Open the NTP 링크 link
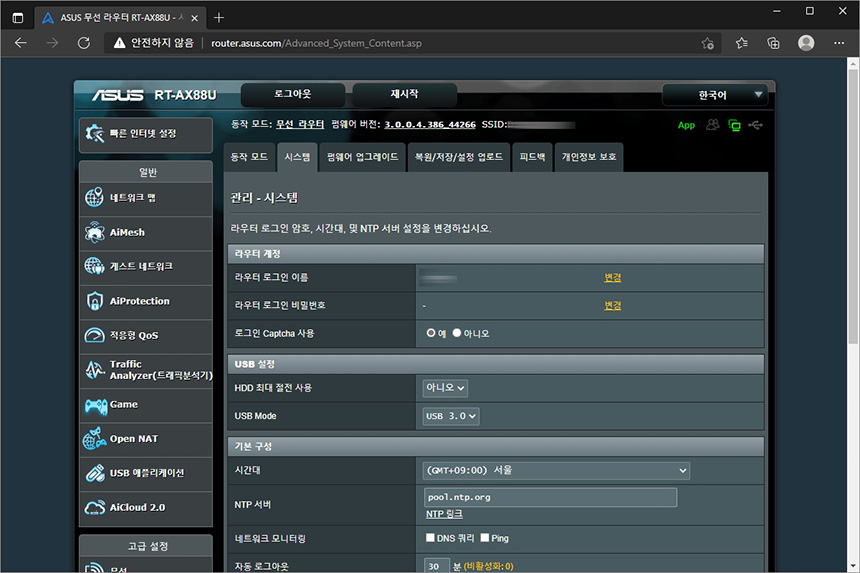 [444, 514]
